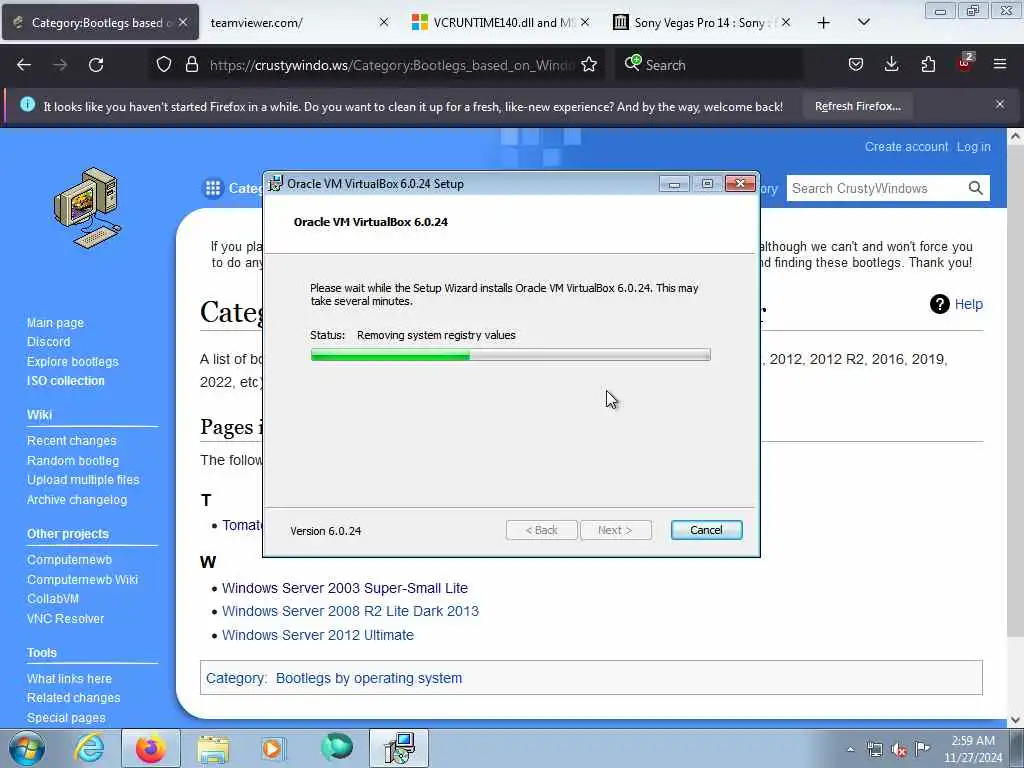Switch to VCRUNTIME140.dll tab
The image size is (1024, 768).
(501, 23)
